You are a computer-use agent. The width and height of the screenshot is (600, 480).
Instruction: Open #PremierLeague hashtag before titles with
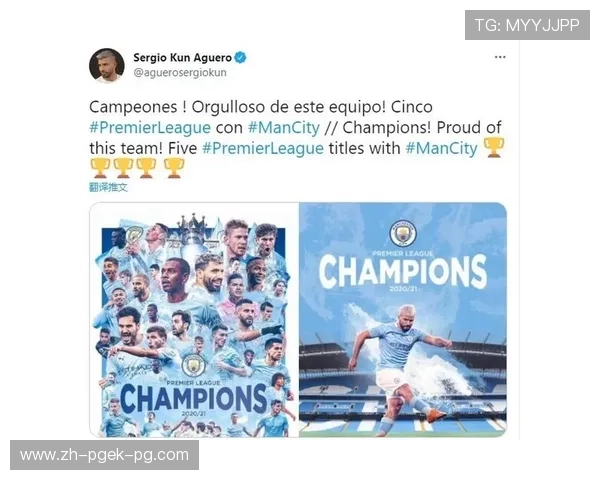coord(263,149)
